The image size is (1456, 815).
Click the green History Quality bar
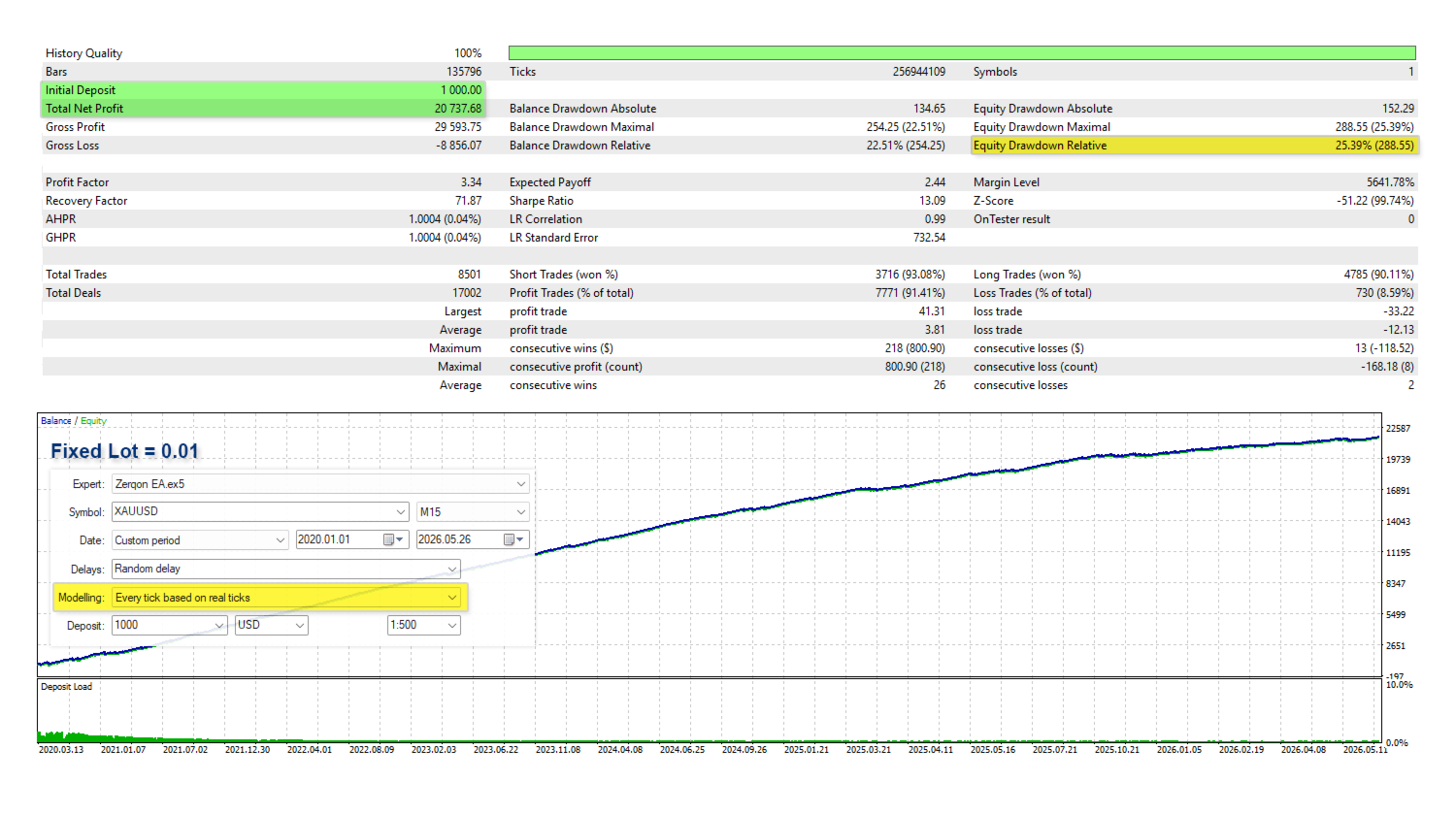tap(962, 52)
